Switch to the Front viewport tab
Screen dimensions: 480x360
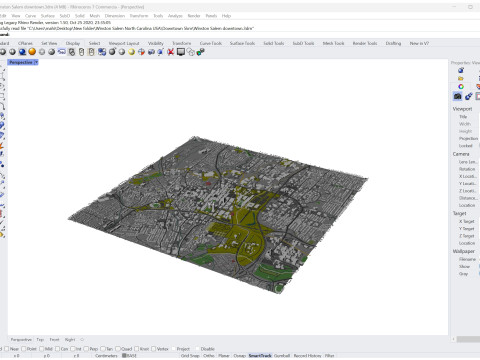[x=54, y=340]
